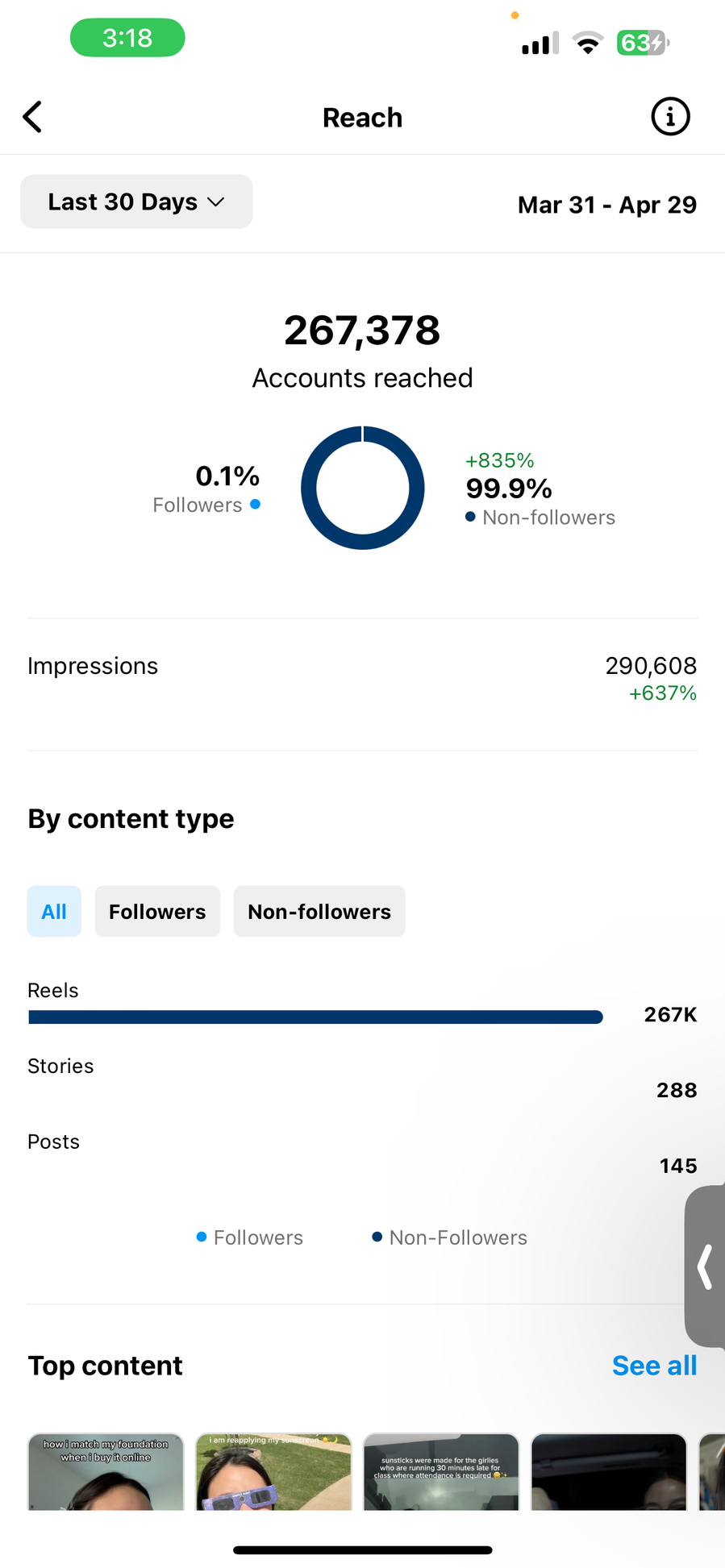Tap the battery indicator icon

coord(642,43)
